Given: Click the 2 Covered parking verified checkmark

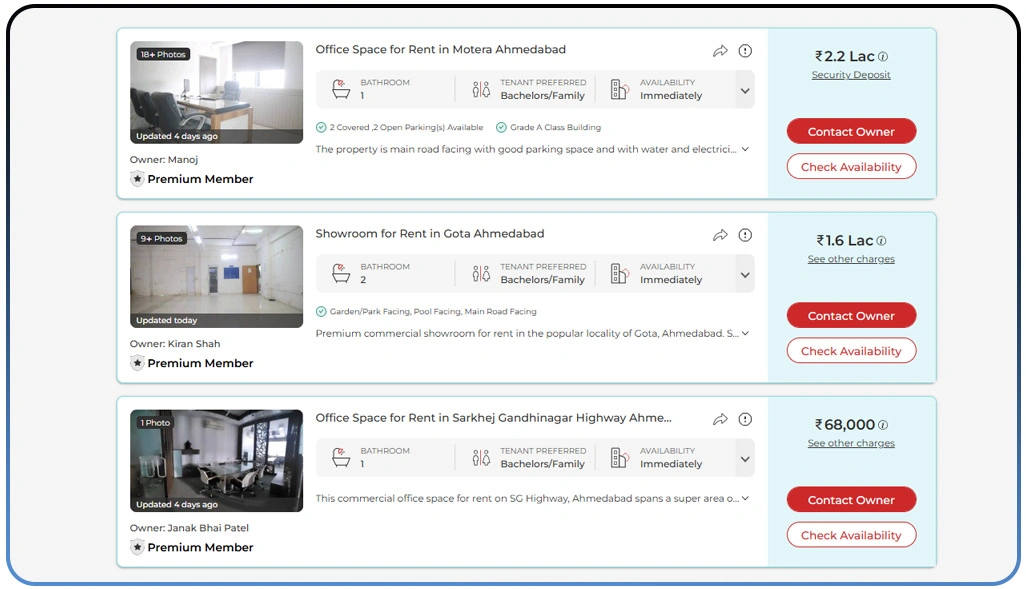Looking at the screenshot, I should point(322,128).
